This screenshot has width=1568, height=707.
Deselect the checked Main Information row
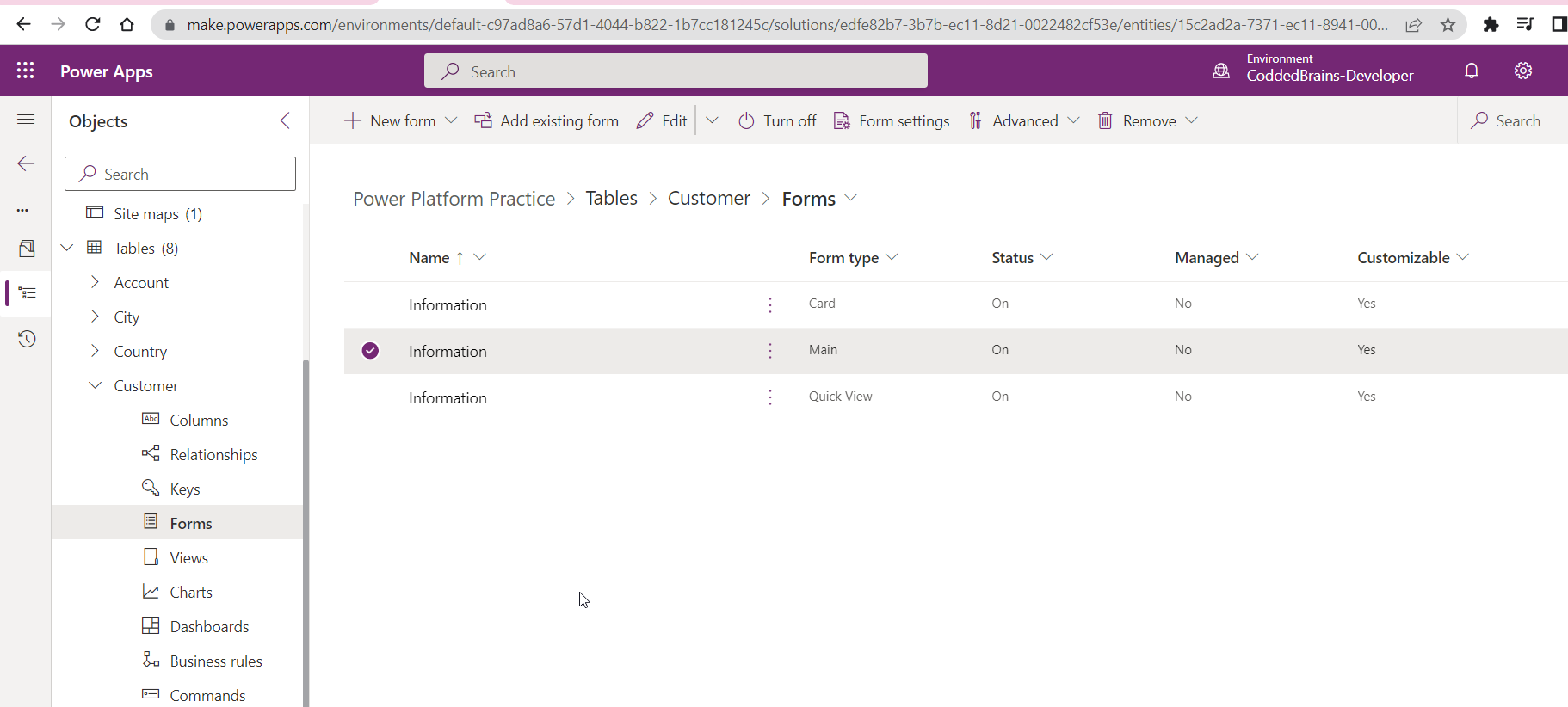pos(370,351)
